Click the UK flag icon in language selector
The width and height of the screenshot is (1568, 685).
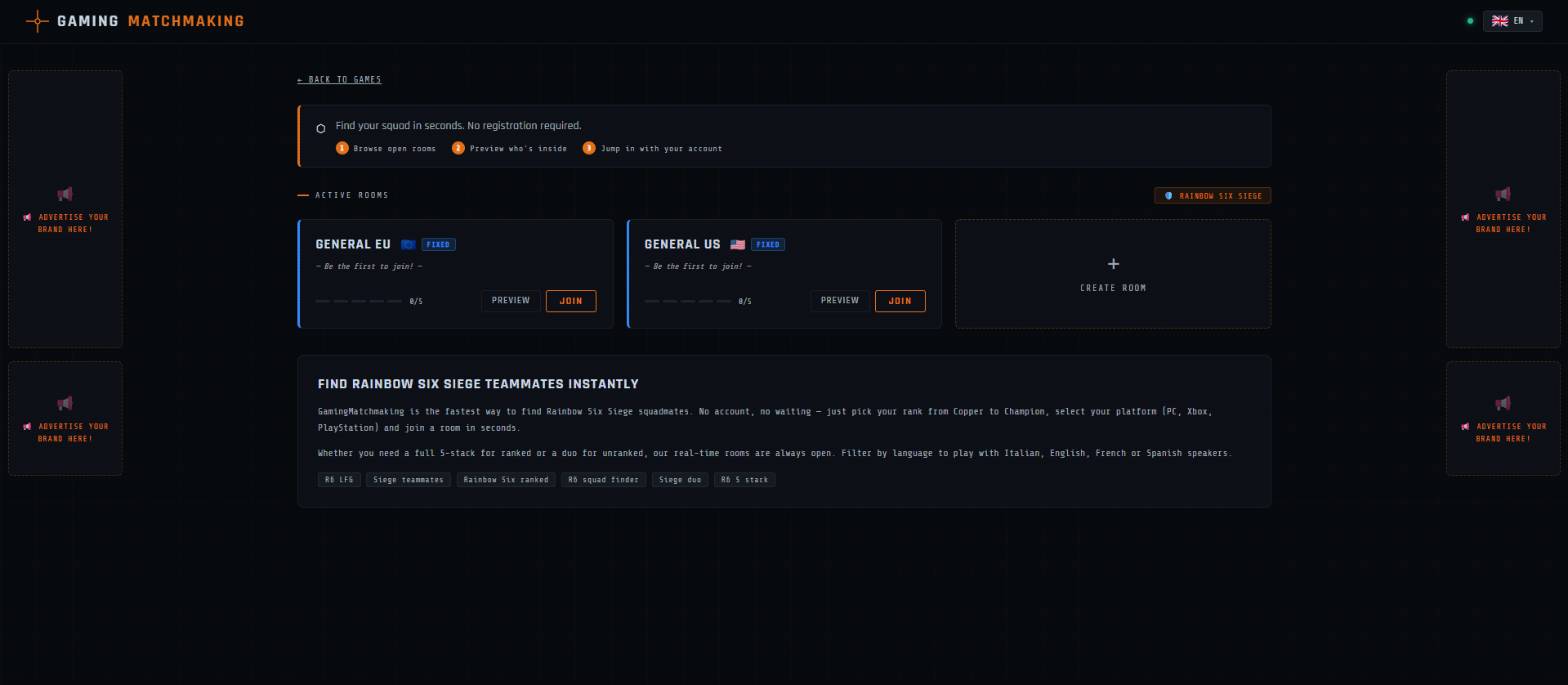tap(1500, 21)
